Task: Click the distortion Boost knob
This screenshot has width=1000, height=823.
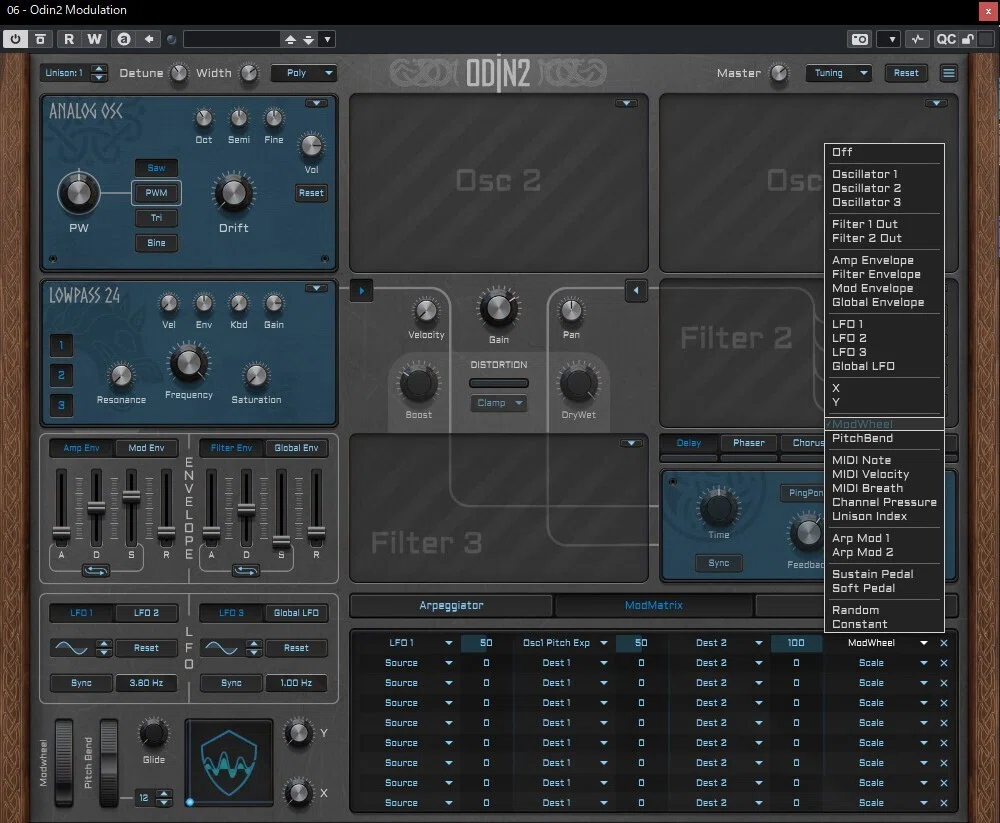Action: (x=418, y=384)
